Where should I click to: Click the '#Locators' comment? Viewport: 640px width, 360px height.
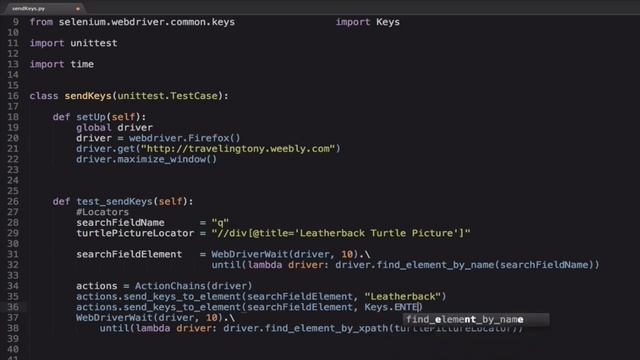pyautogui.click(x=102, y=212)
